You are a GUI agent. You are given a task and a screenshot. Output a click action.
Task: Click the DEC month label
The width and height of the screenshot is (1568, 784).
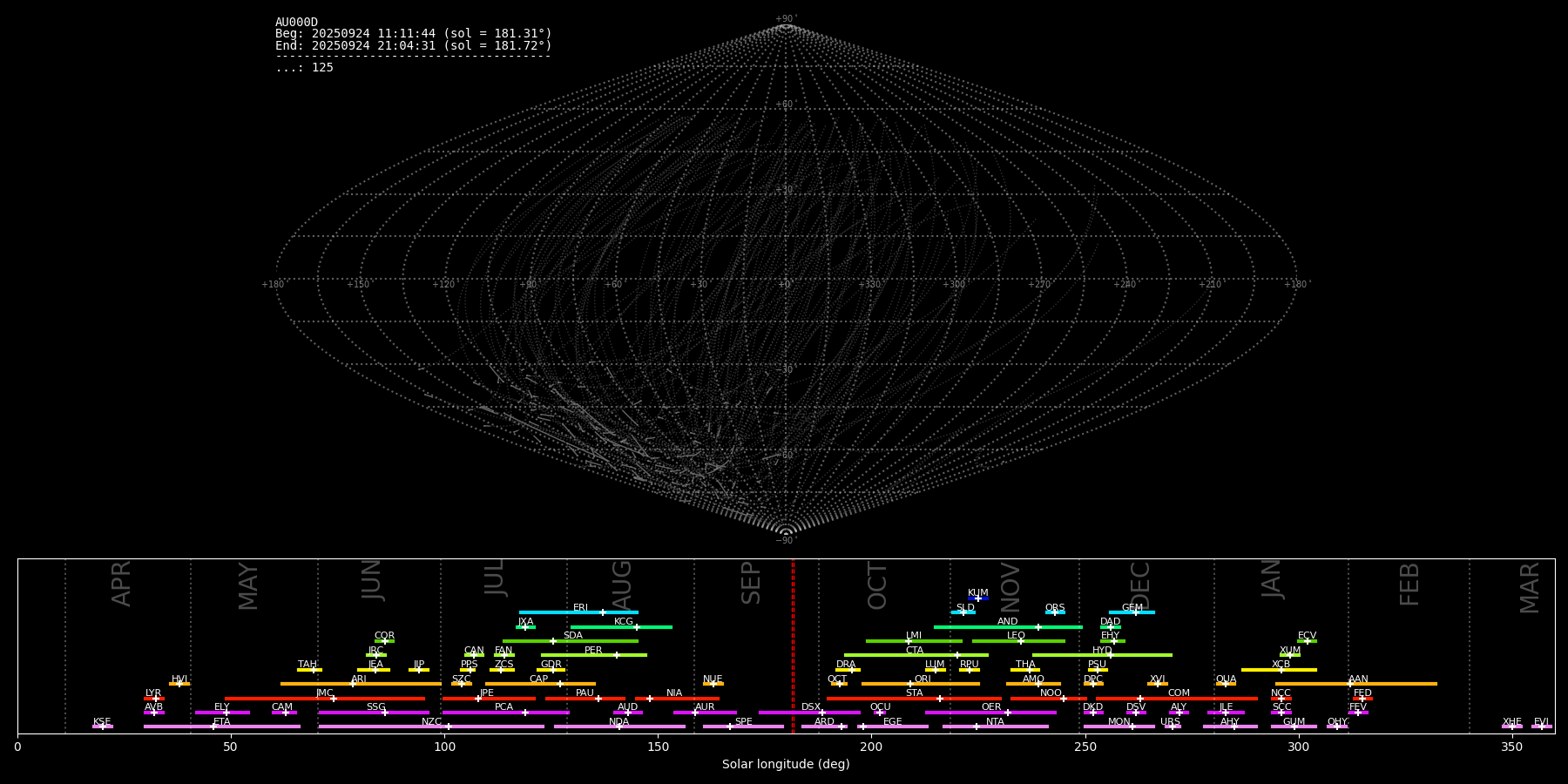click(1140, 586)
